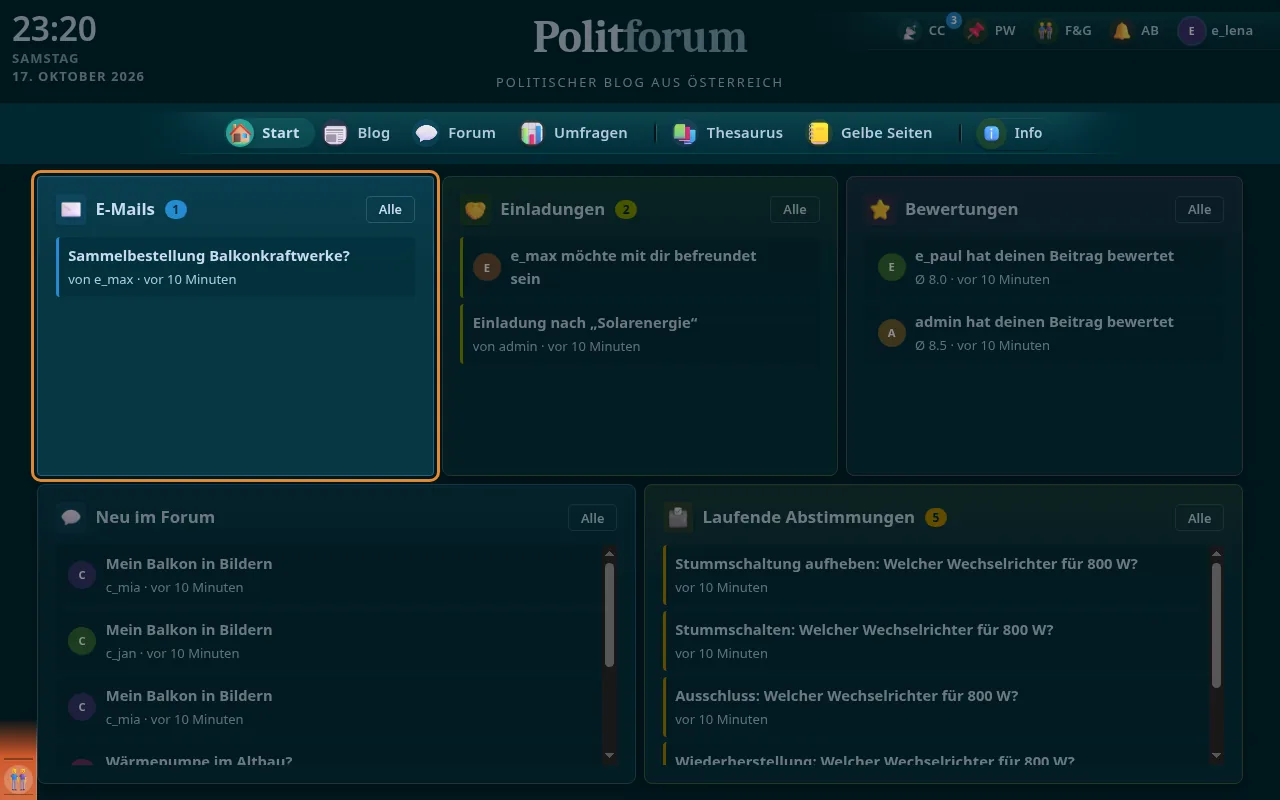Show all Abstimmungen with Alle button
The image size is (1280, 800).
point(1199,518)
